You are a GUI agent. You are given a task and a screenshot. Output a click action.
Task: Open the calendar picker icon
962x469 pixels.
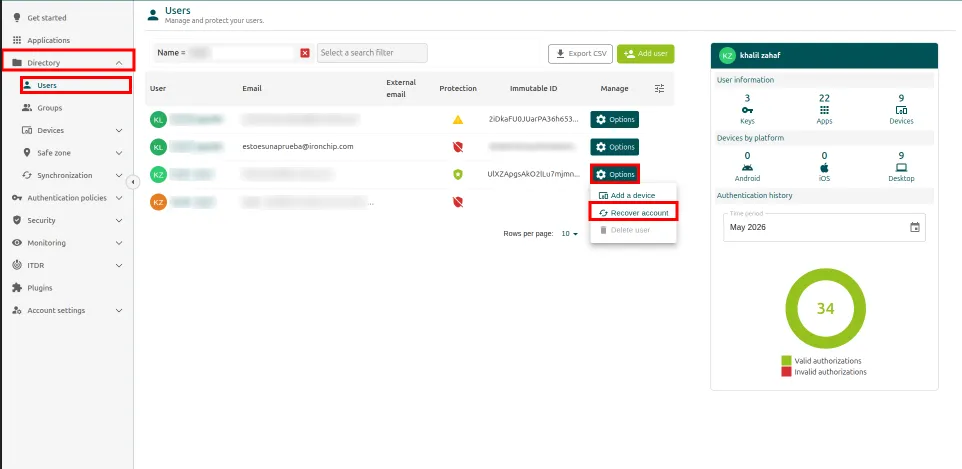pos(915,227)
